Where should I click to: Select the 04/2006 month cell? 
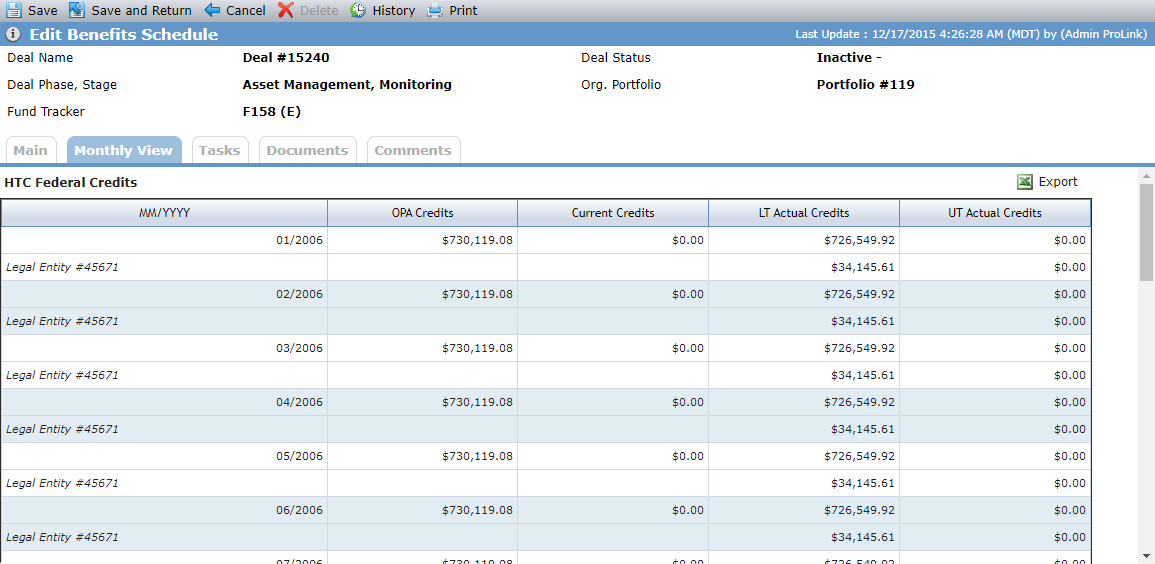click(164, 402)
